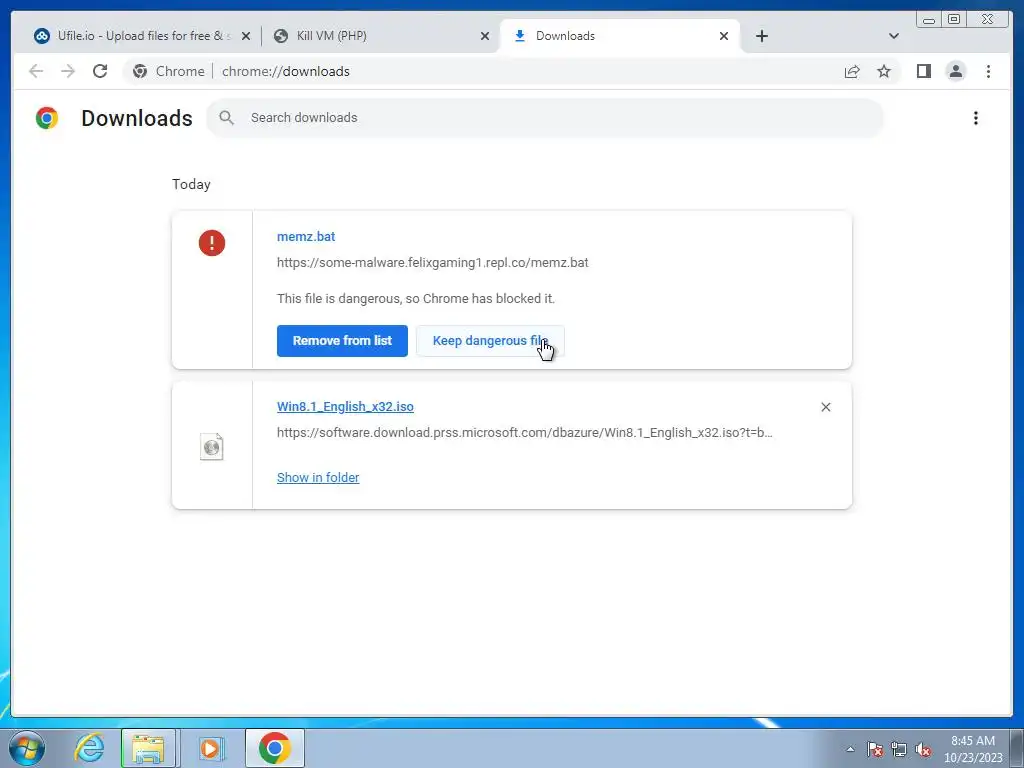
Task: Click the browser forward arrow
Action: (68, 71)
